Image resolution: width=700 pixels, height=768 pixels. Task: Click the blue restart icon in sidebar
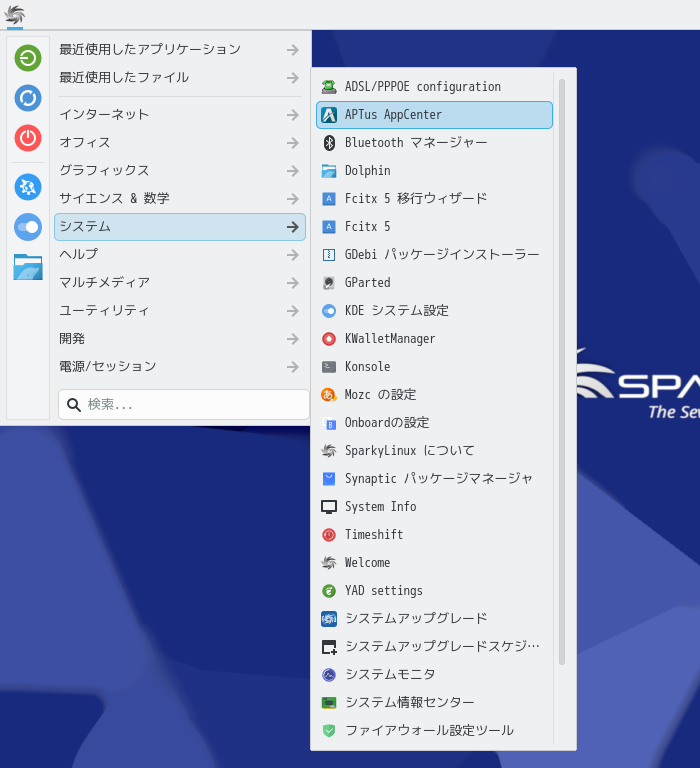coord(28,98)
